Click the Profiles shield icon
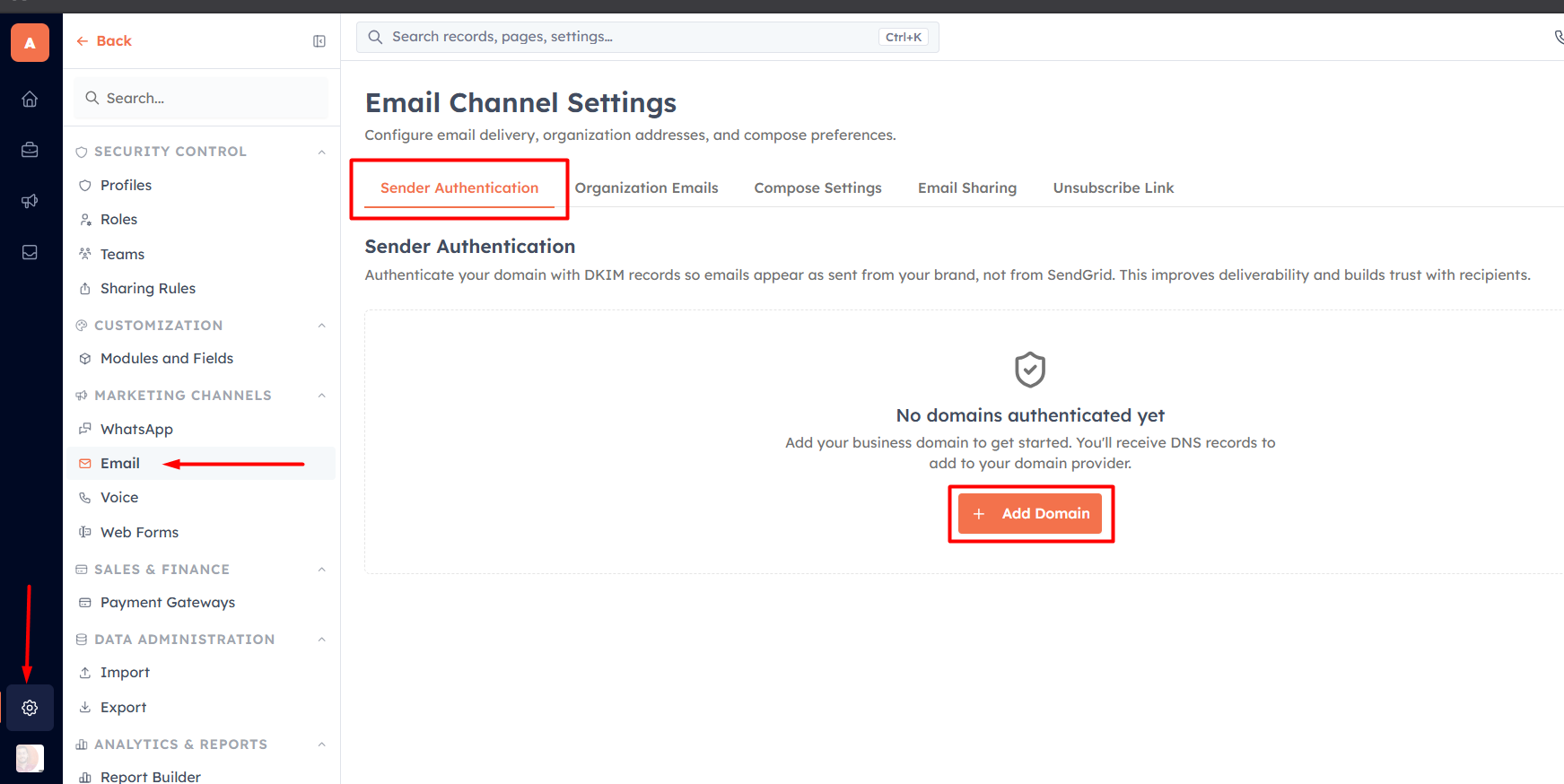 pos(85,185)
